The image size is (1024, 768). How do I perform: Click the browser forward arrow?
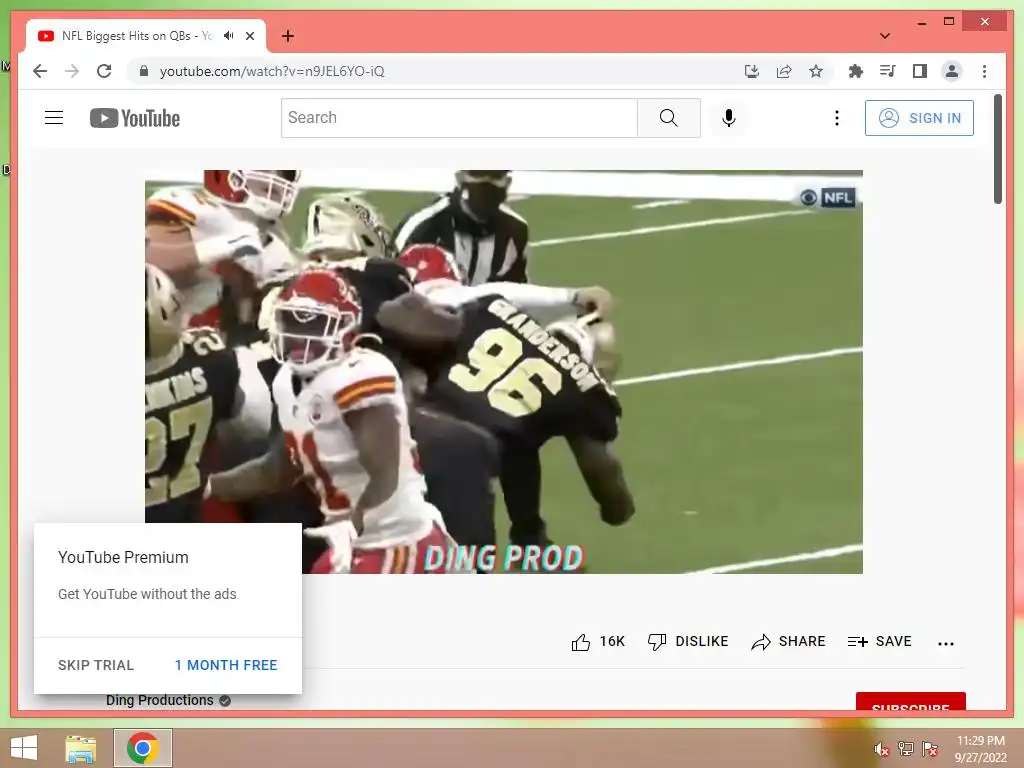pyautogui.click(x=72, y=71)
